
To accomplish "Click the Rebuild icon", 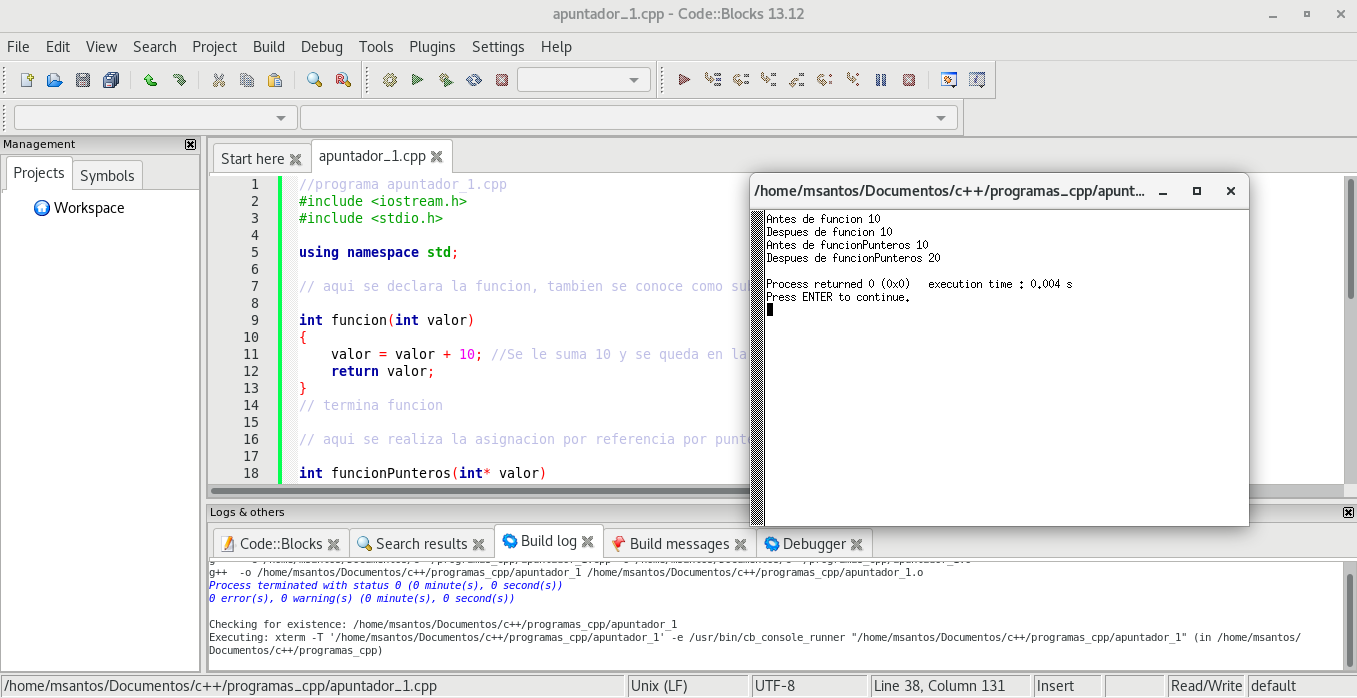I will point(474,80).
